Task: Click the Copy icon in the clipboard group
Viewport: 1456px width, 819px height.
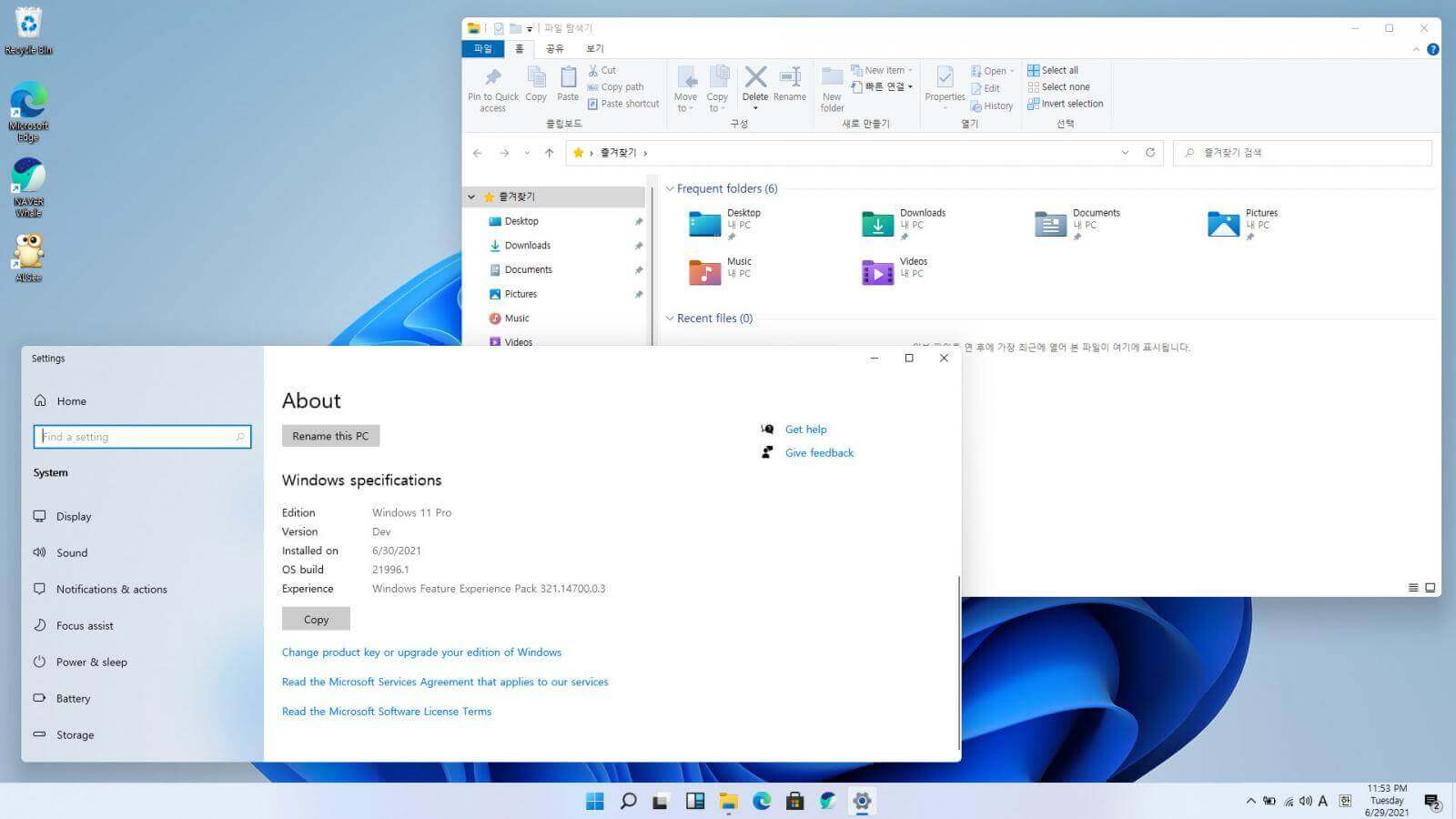Action: [536, 77]
